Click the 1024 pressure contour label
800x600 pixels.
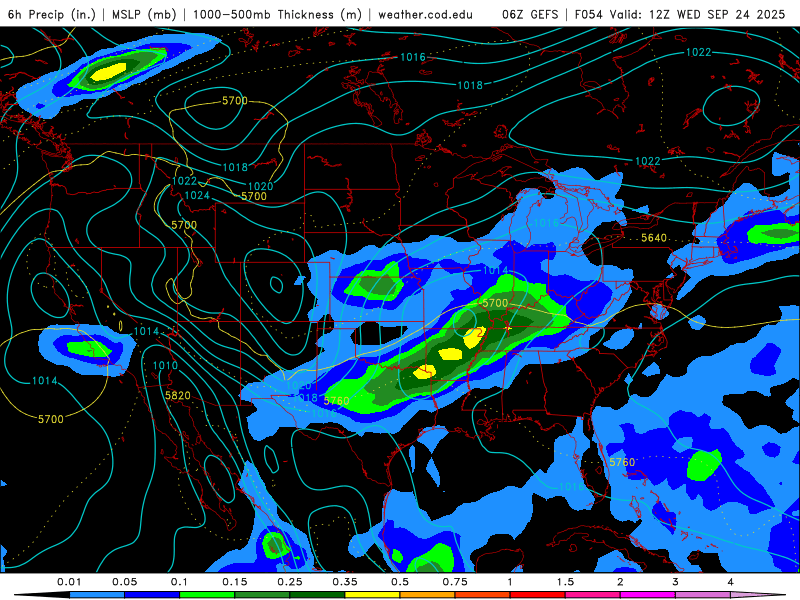tap(197, 195)
